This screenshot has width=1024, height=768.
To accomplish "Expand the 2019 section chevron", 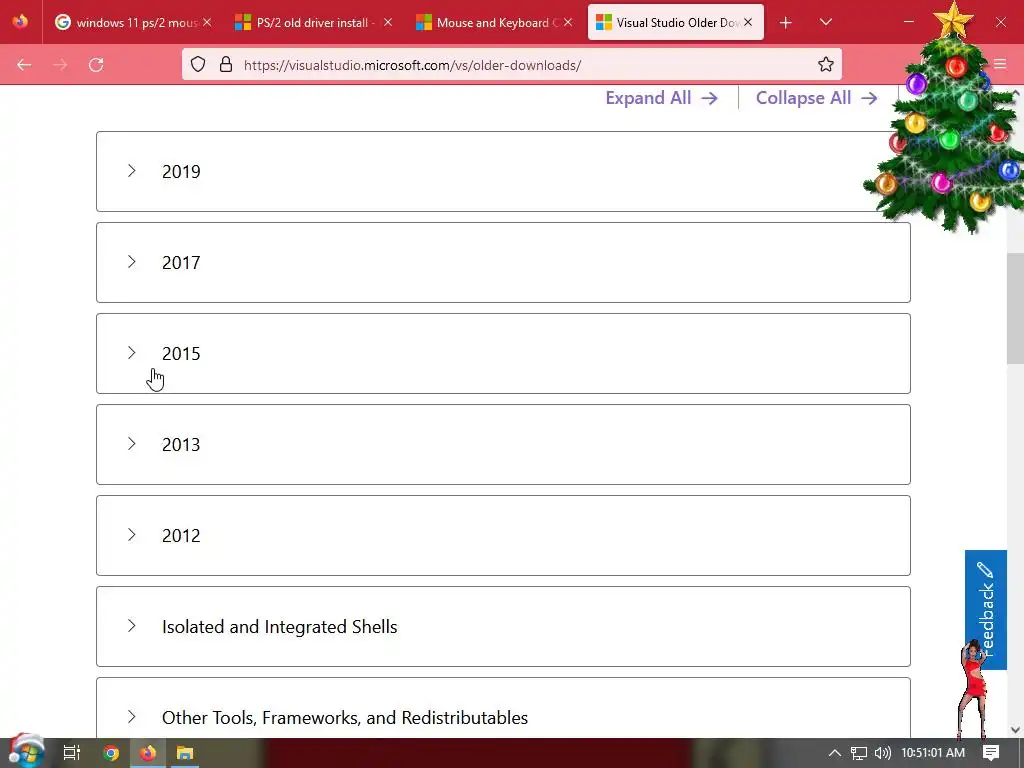I will [x=131, y=171].
